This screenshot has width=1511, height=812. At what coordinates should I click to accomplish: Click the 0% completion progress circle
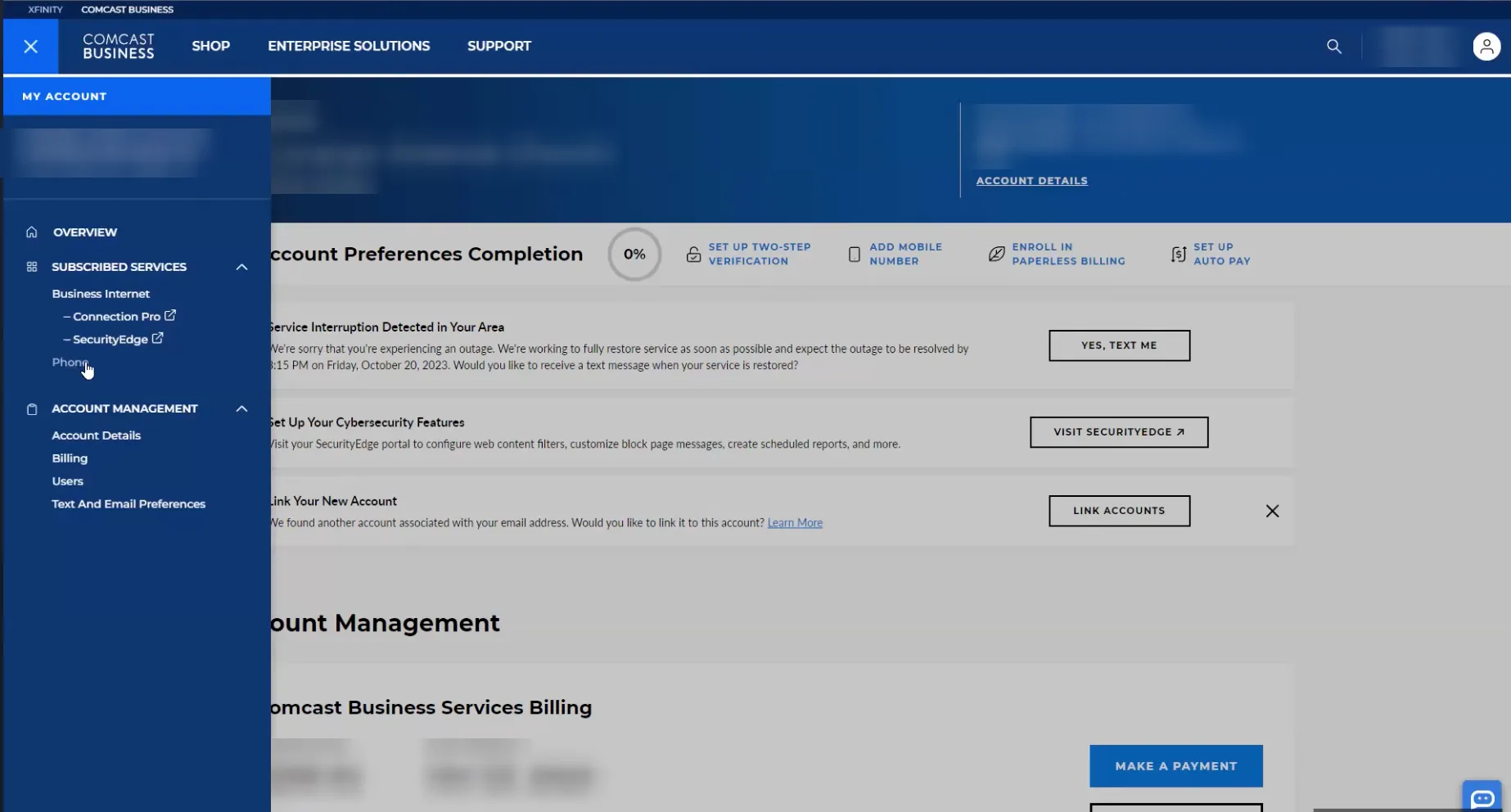click(634, 255)
